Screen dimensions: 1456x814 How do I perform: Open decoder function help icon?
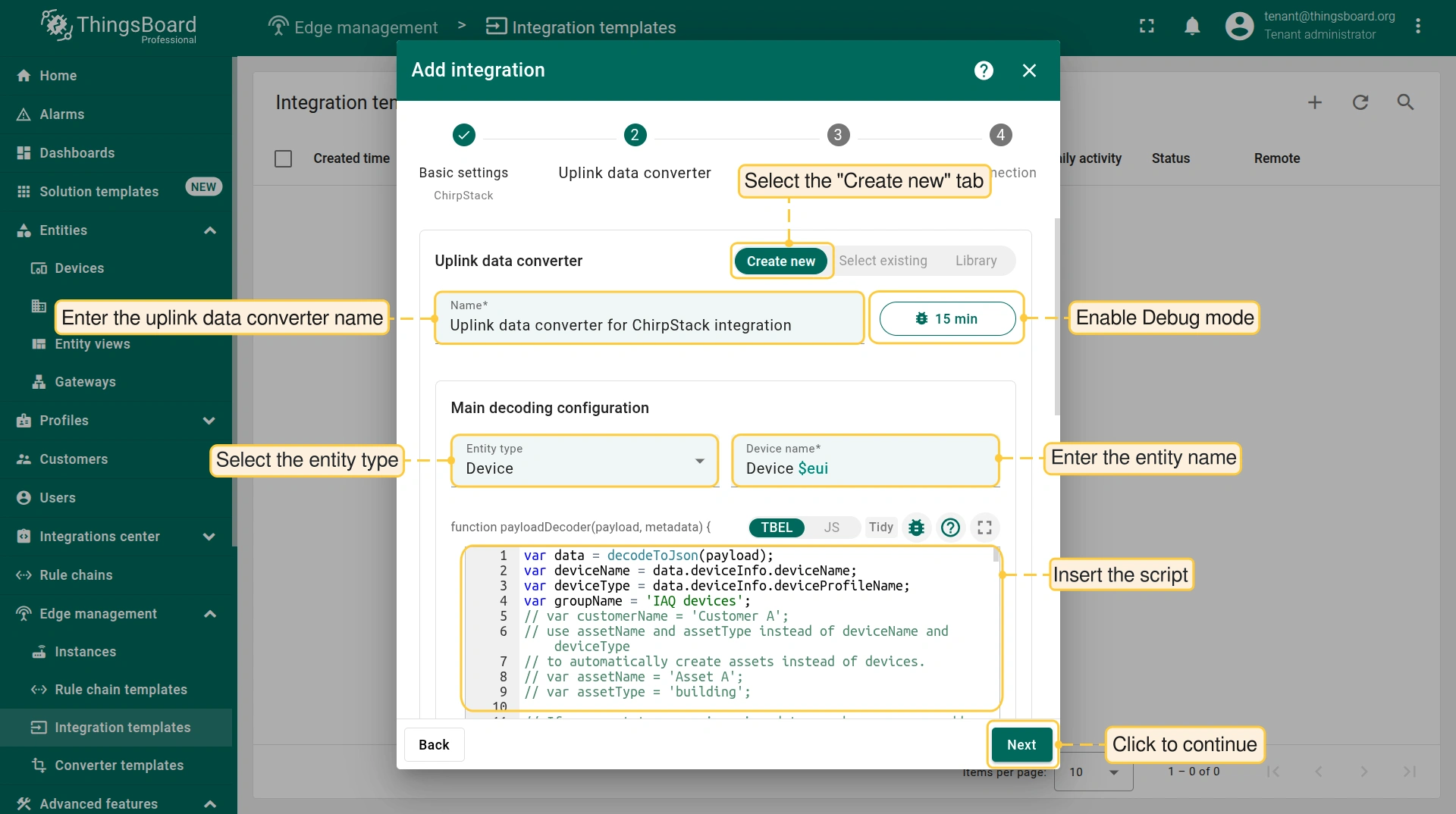950,528
